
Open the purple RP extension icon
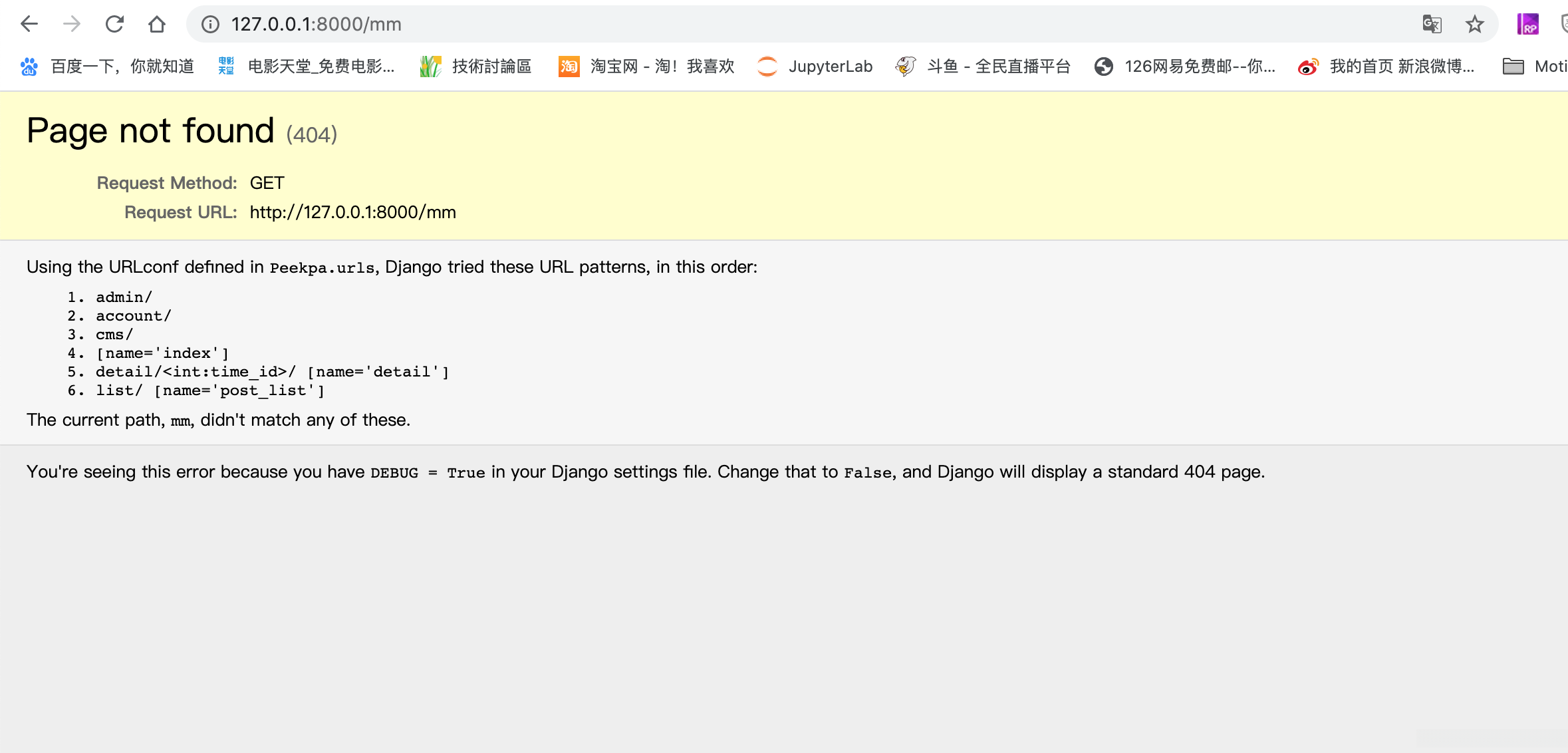pos(1528,25)
